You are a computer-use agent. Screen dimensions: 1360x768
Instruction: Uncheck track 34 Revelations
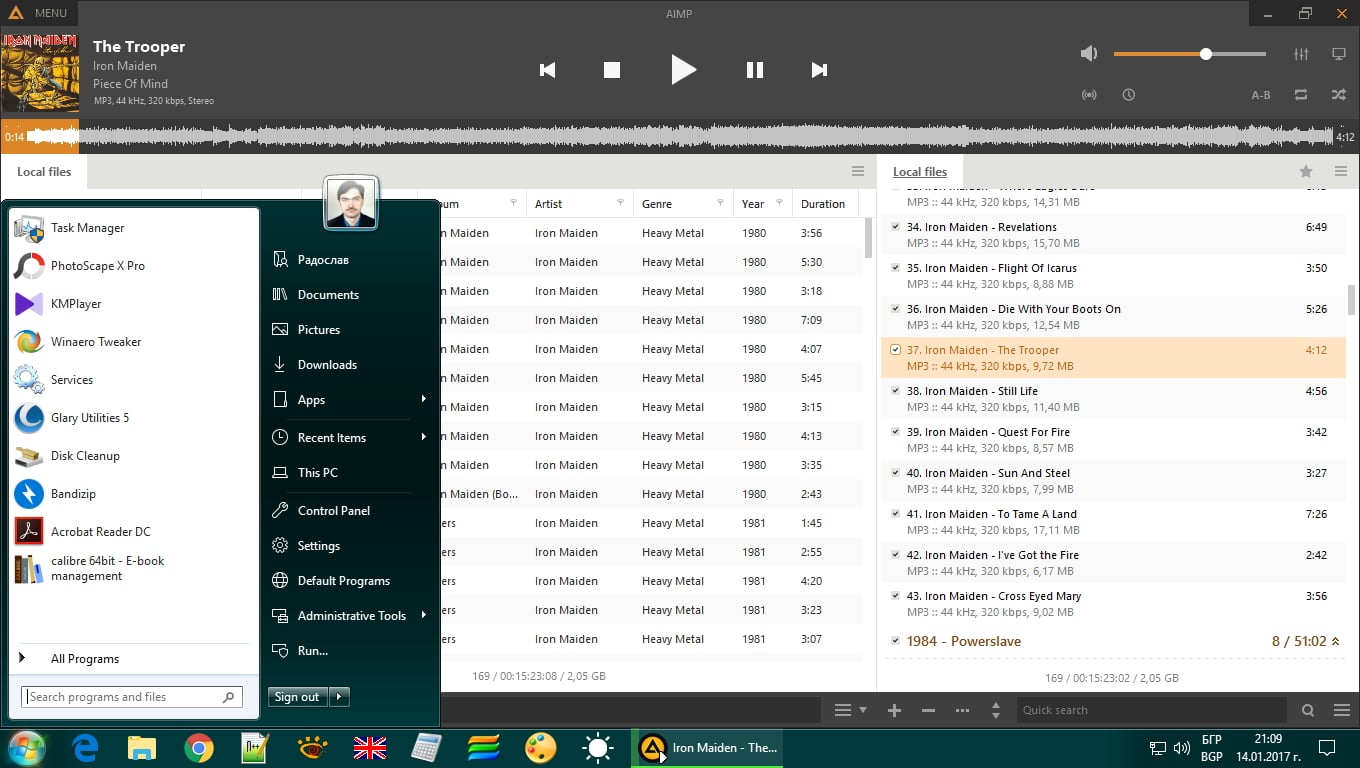(x=896, y=227)
